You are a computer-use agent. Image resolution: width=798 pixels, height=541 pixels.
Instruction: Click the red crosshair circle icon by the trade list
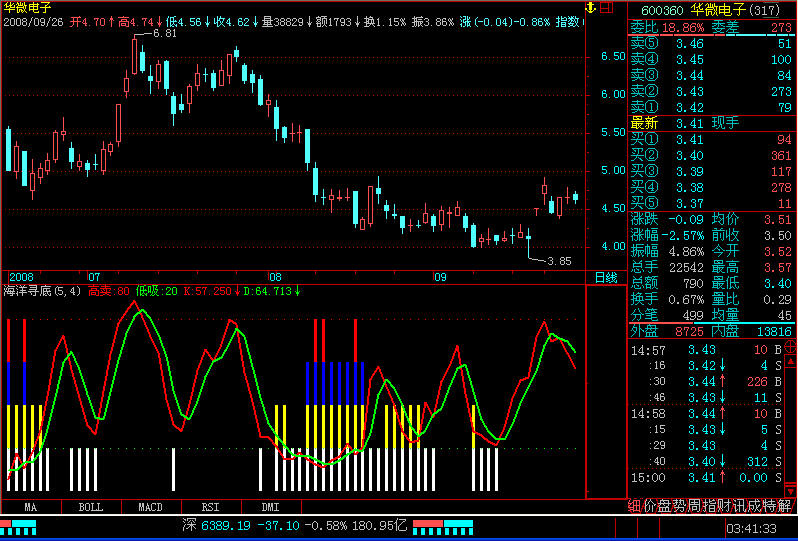tap(790, 347)
